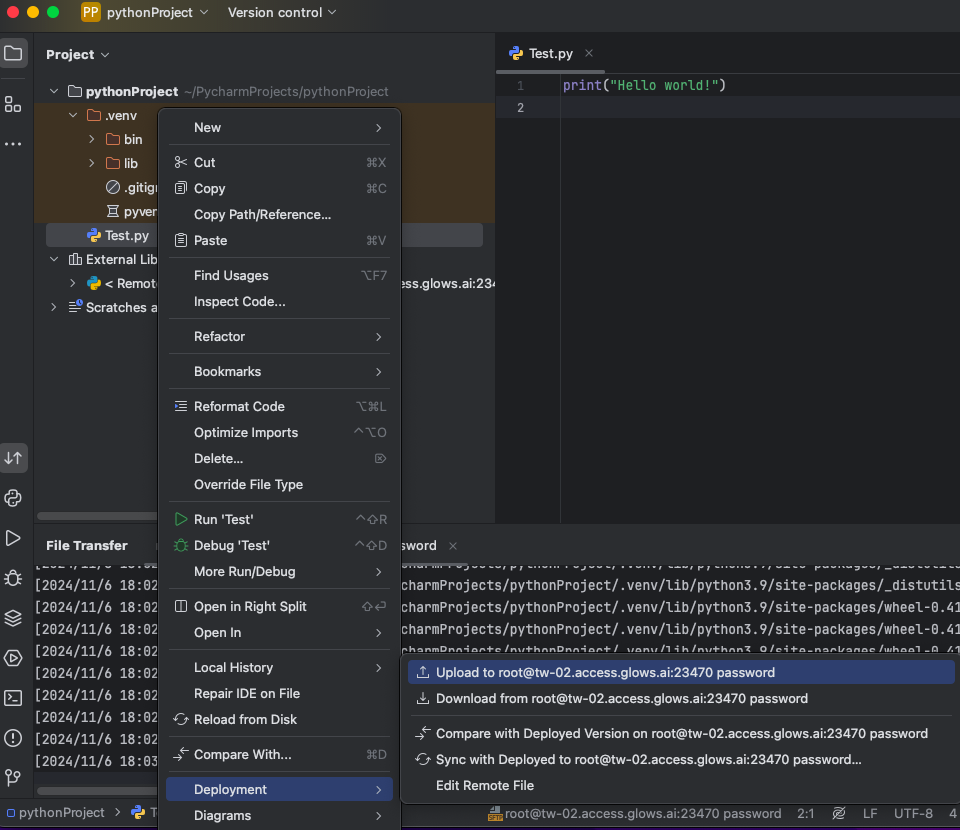Open the Terminal tool window icon

[13, 698]
